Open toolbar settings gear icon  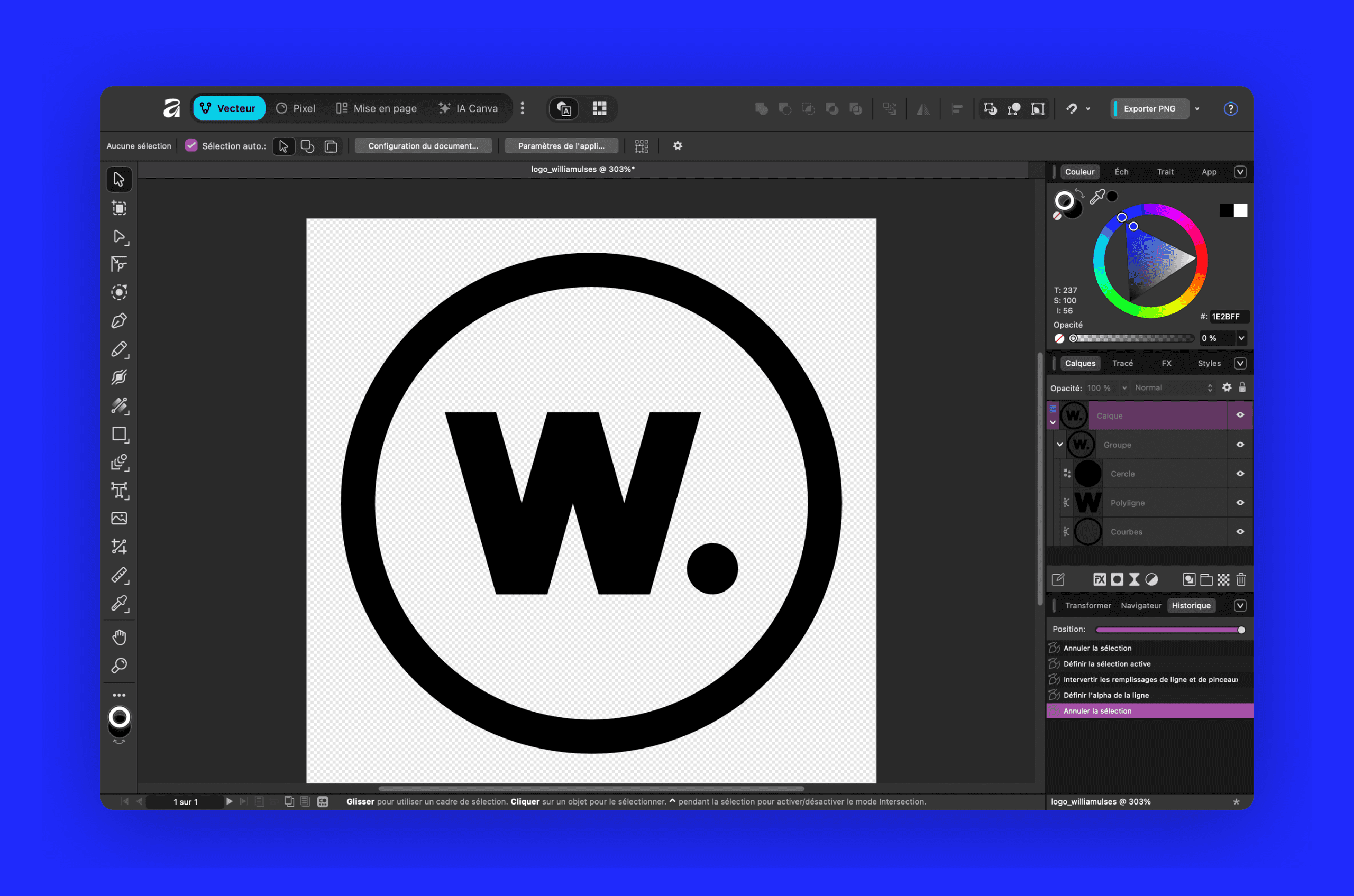point(678,146)
